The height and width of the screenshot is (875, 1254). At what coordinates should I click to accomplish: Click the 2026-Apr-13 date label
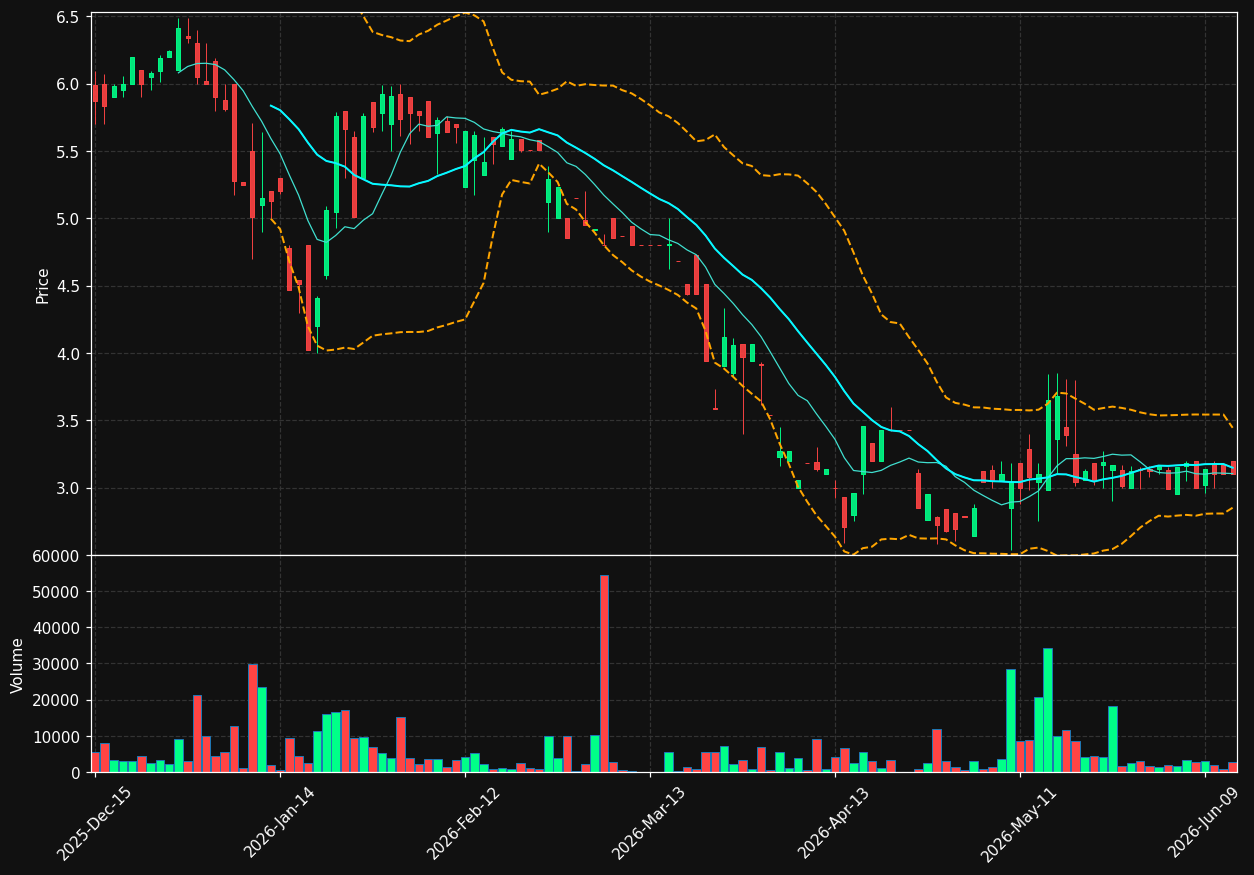pos(835,823)
